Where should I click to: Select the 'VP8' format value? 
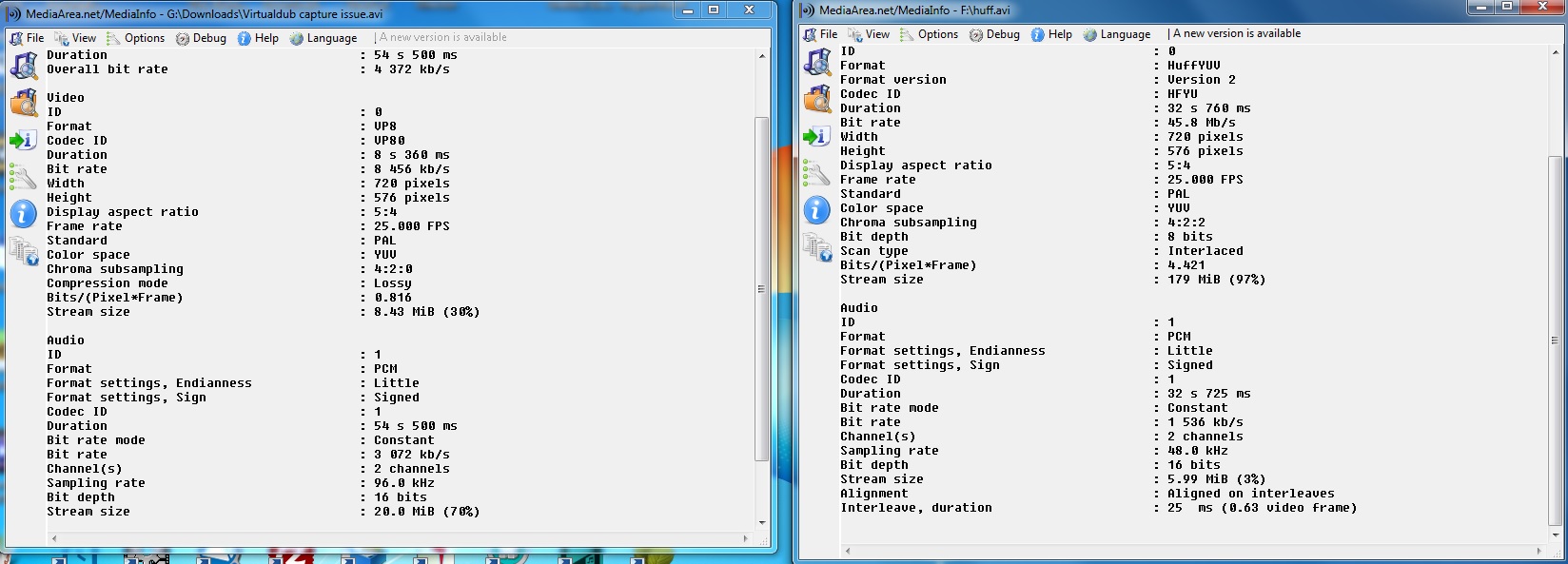[x=385, y=126]
